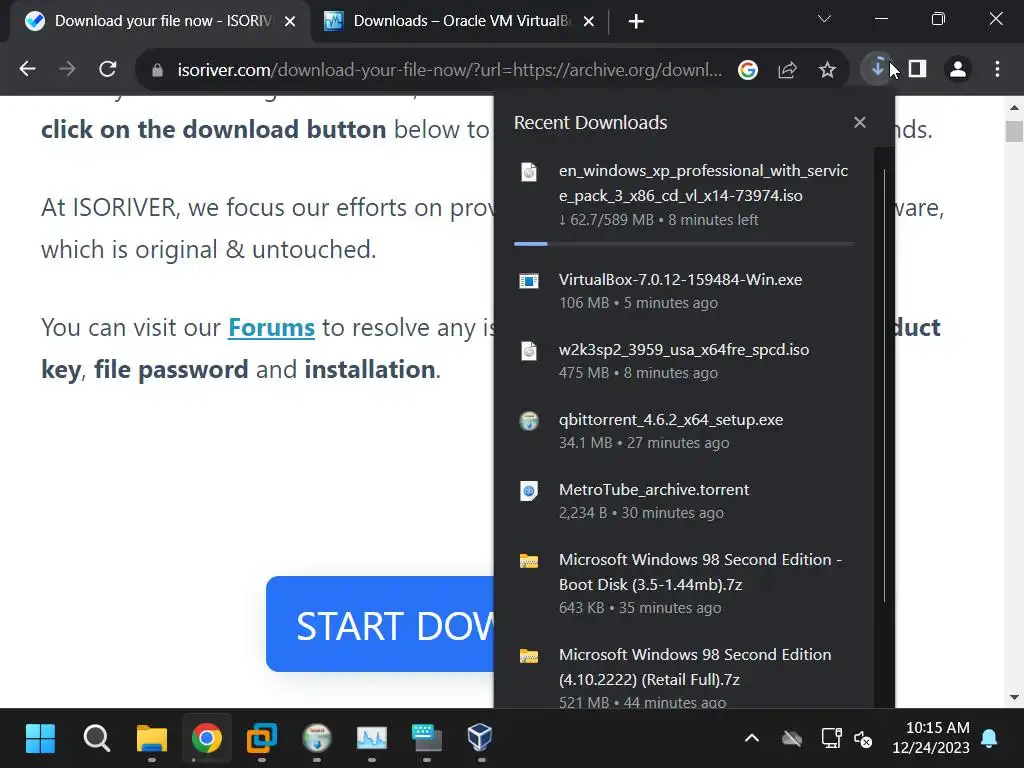The width and height of the screenshot is (1024, 768).
Task: Click the MetroTube torrent file icon
Action: (528, 490)
